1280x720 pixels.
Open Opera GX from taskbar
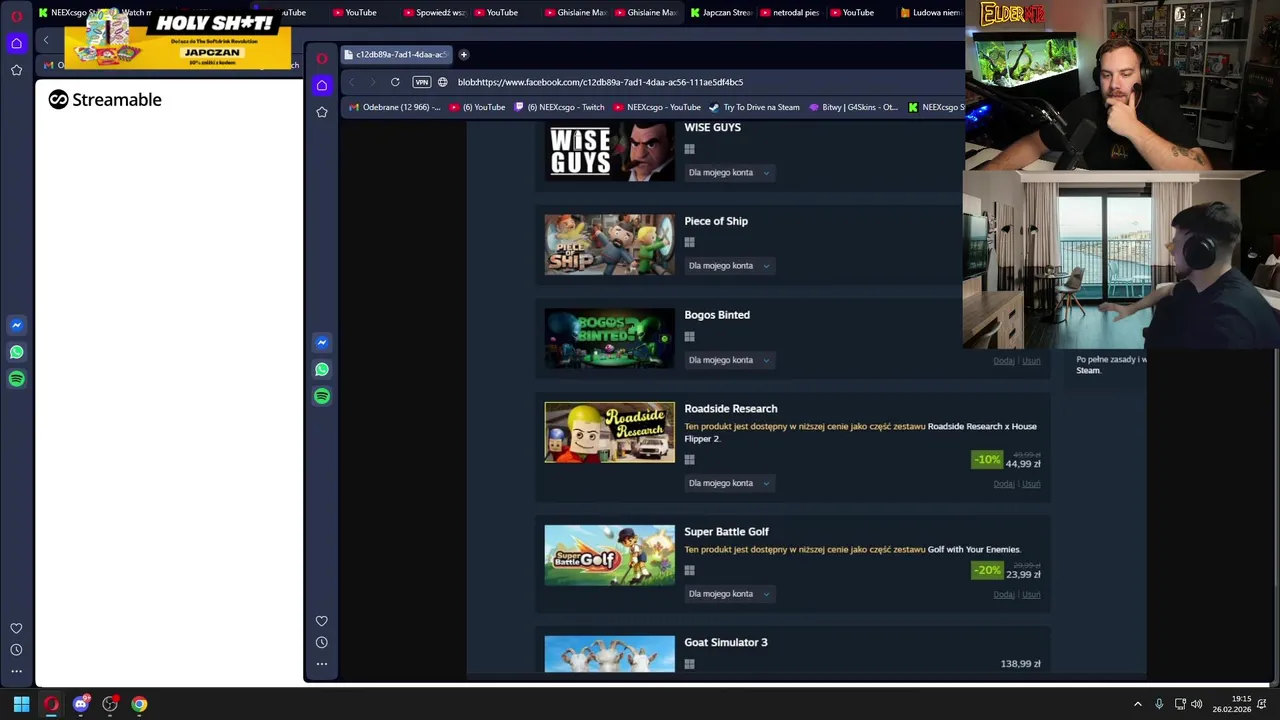click(51, 704)
